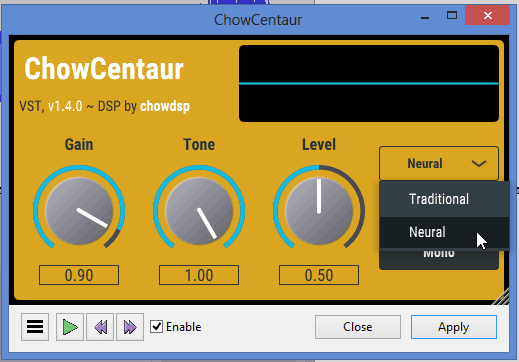Click the waveform scope display
The width and height of the screenshot is (519, 362).
(369, 83)
